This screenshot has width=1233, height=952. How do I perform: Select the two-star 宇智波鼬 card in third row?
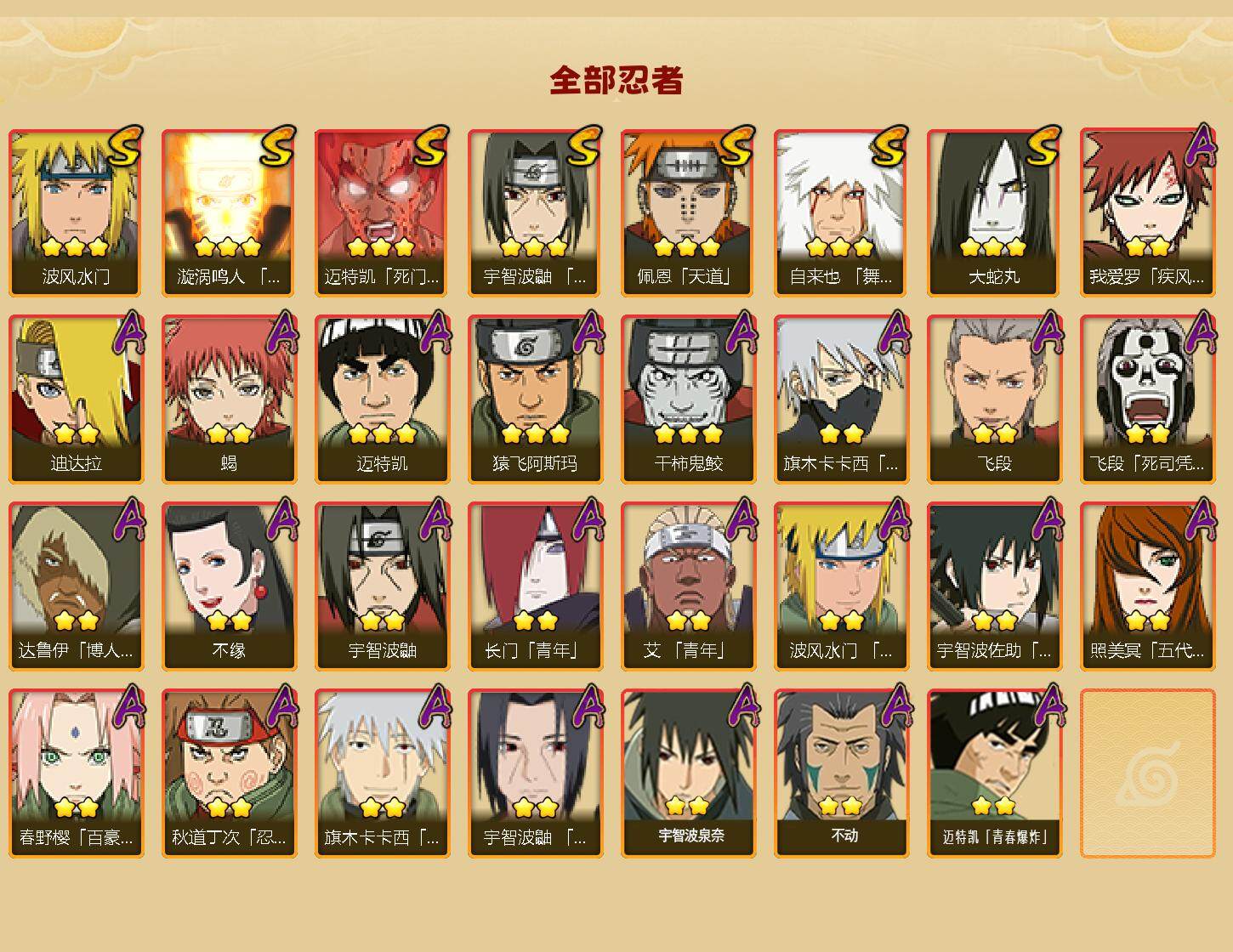tap(383, 586)
